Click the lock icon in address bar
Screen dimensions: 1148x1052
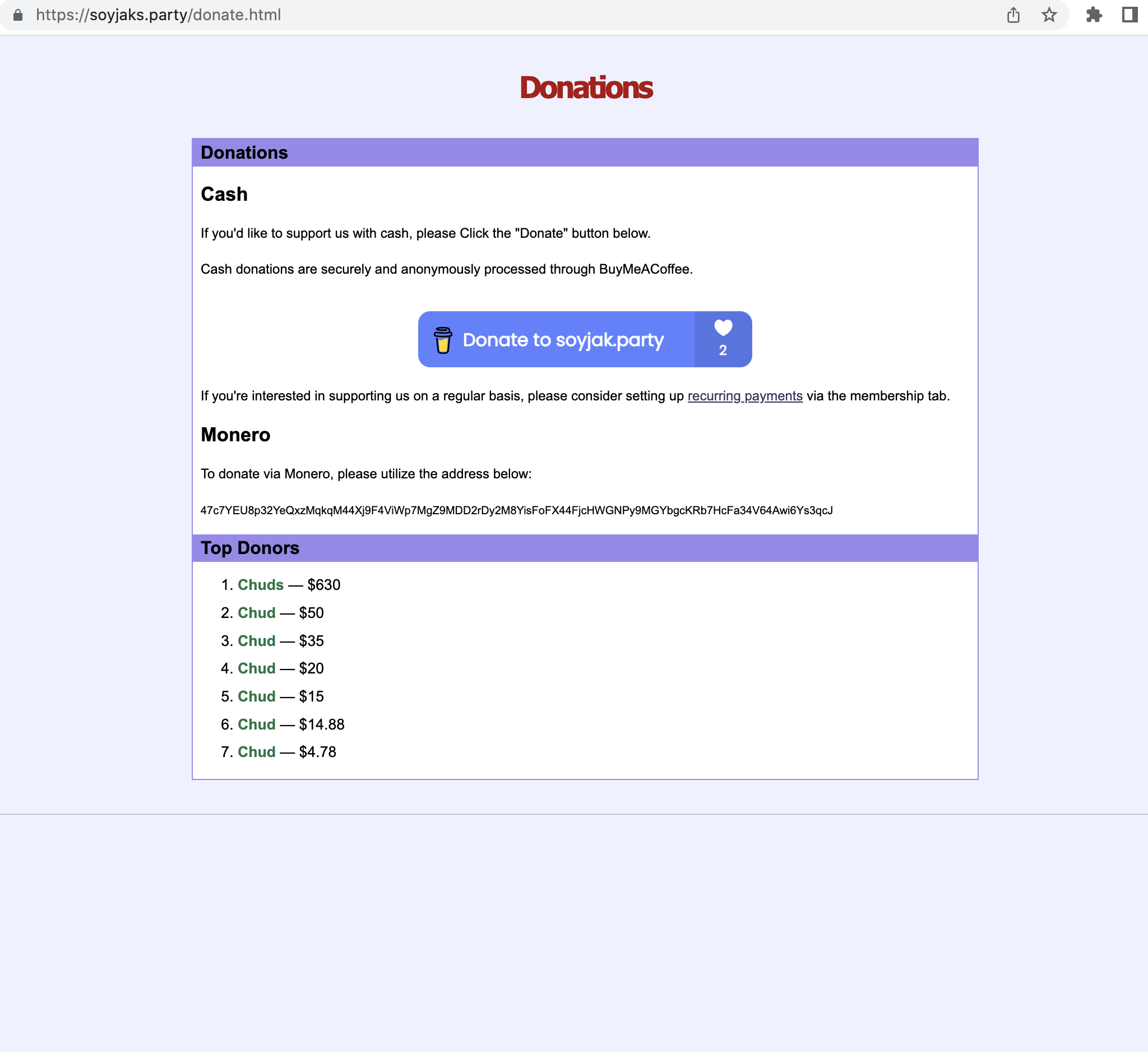[17, 15]
